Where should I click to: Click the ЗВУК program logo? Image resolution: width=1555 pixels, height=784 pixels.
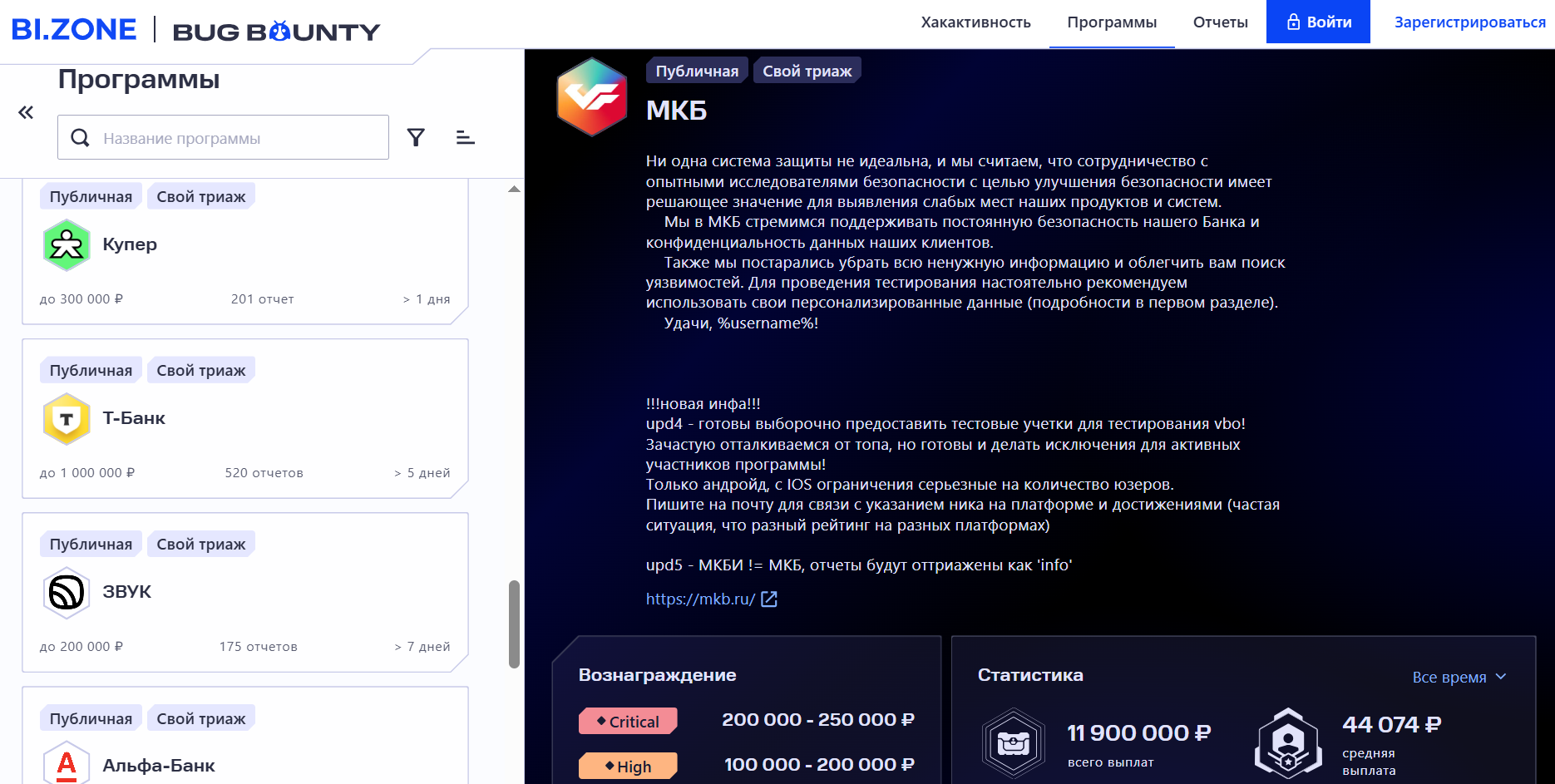point(67,592)
